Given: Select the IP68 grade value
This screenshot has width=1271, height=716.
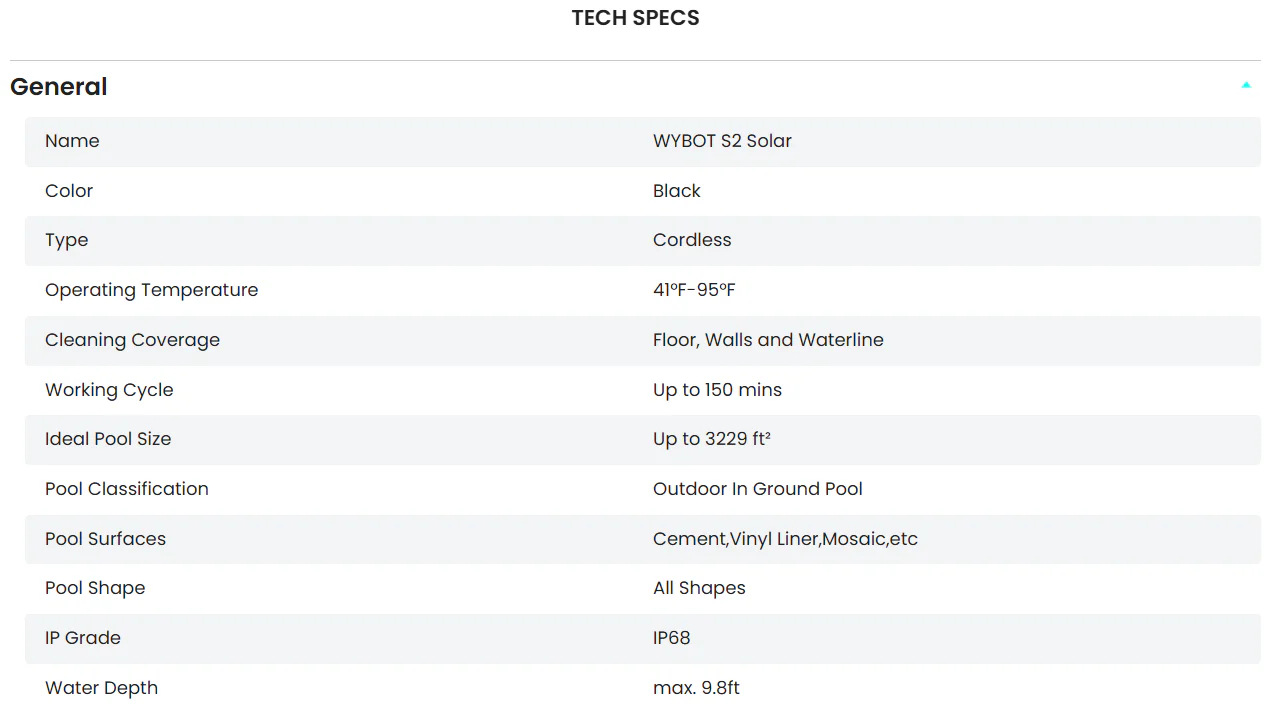Looking at the screenshot, I should [x=672, y=638].
